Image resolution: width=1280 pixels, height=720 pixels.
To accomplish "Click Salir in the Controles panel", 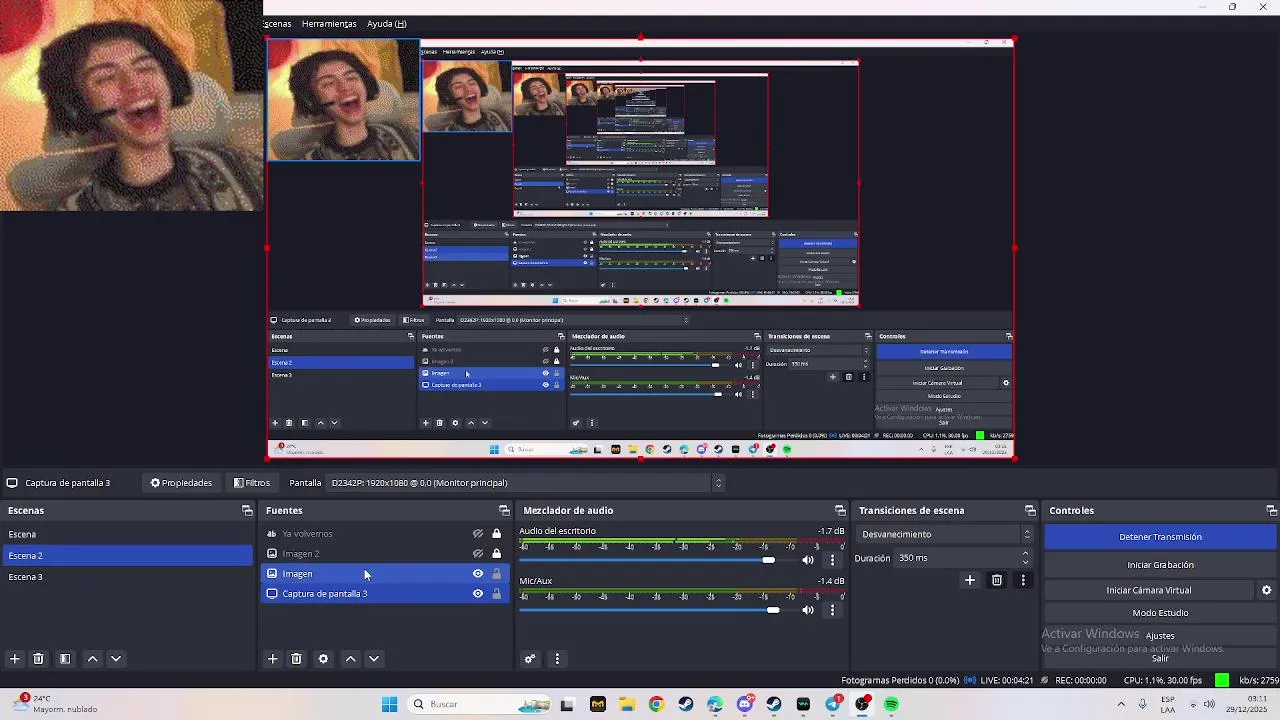I will coord(1160,658).
